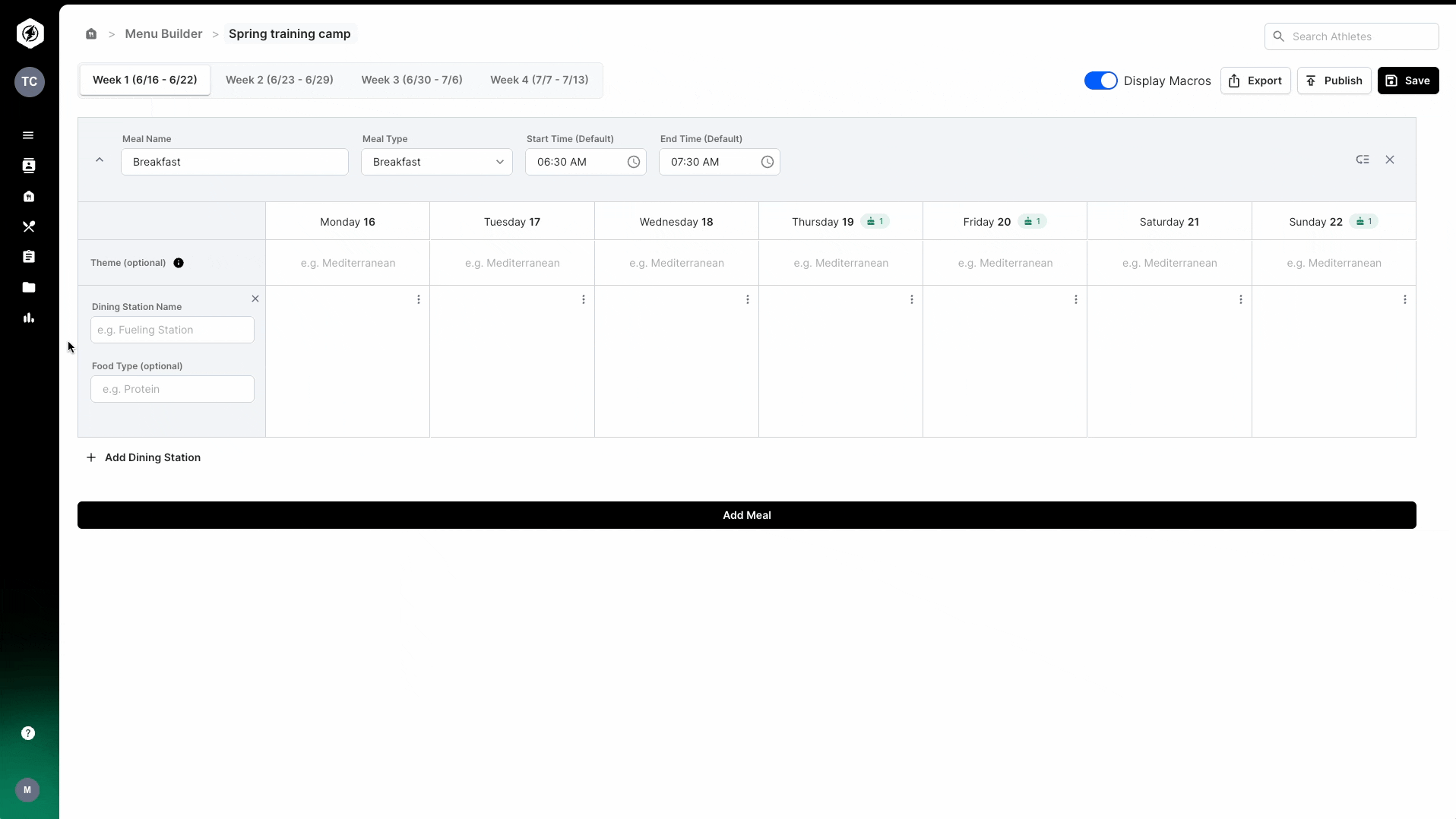1456x819 pixels.
Task: Open the clipboard sidebar icon
Action: pos(28,257)
